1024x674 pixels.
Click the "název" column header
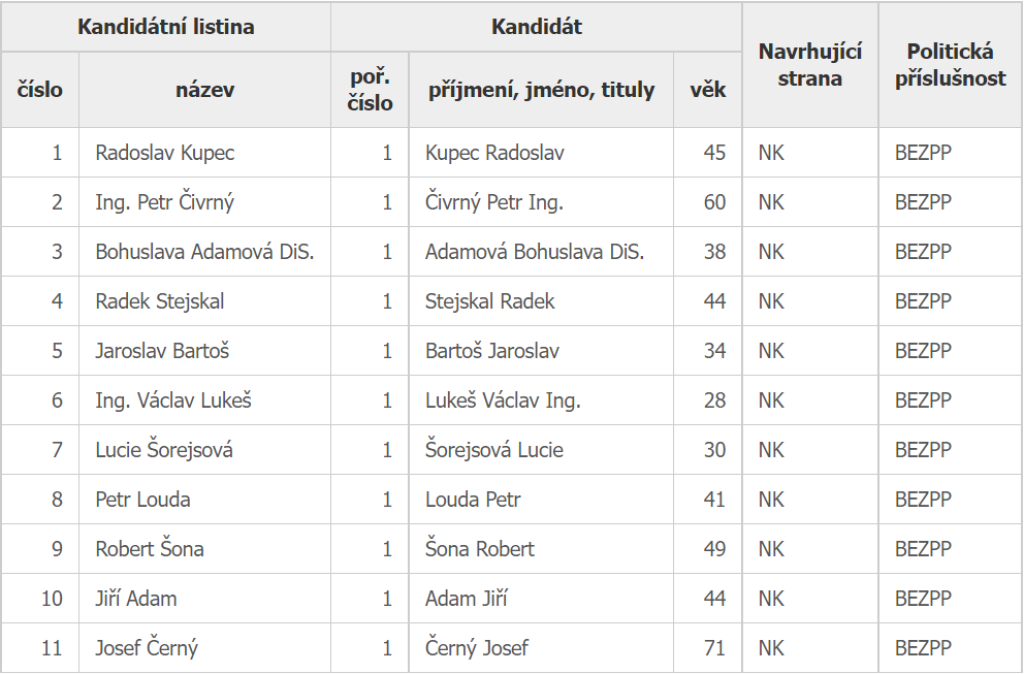[x=205, y=90]
